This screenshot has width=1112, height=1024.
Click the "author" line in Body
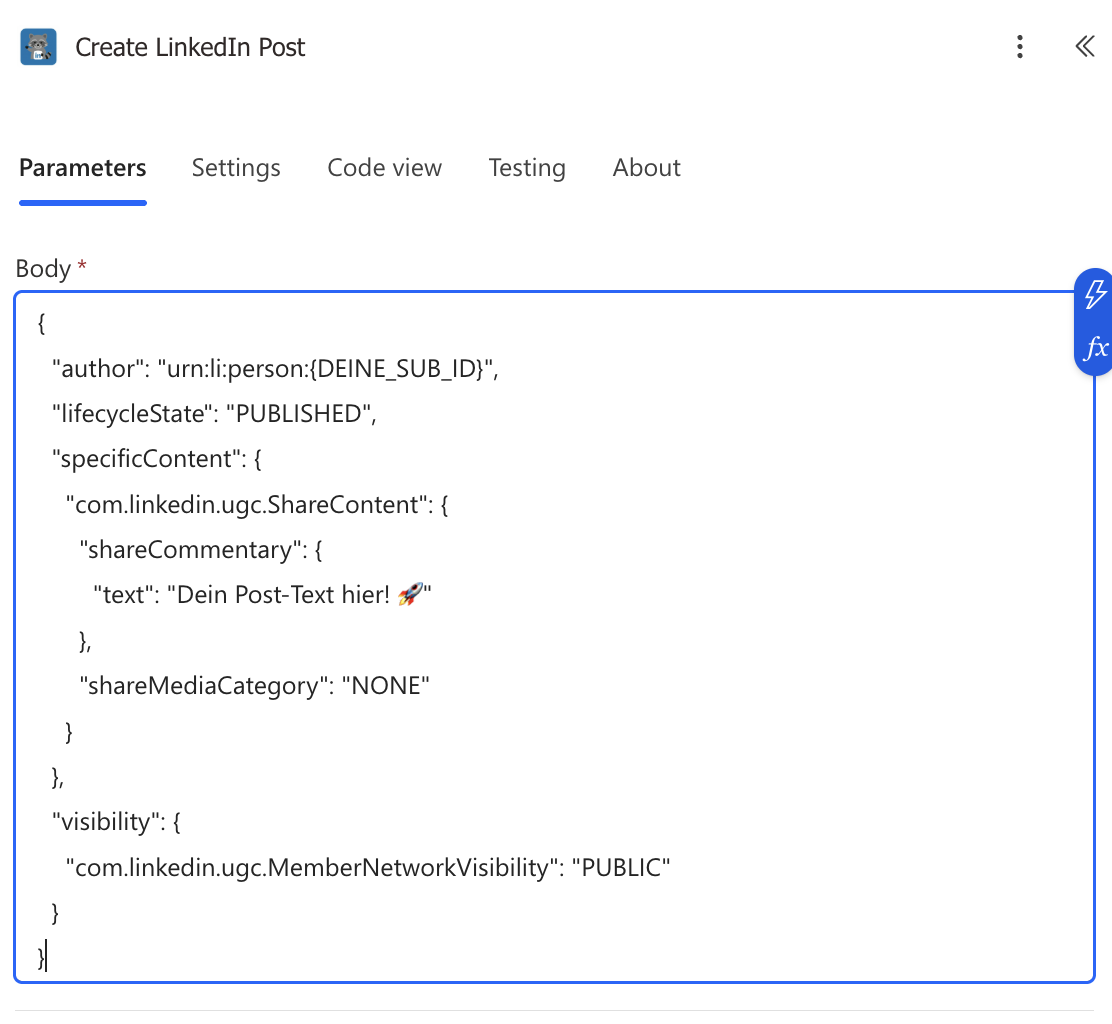click(275, 369)
